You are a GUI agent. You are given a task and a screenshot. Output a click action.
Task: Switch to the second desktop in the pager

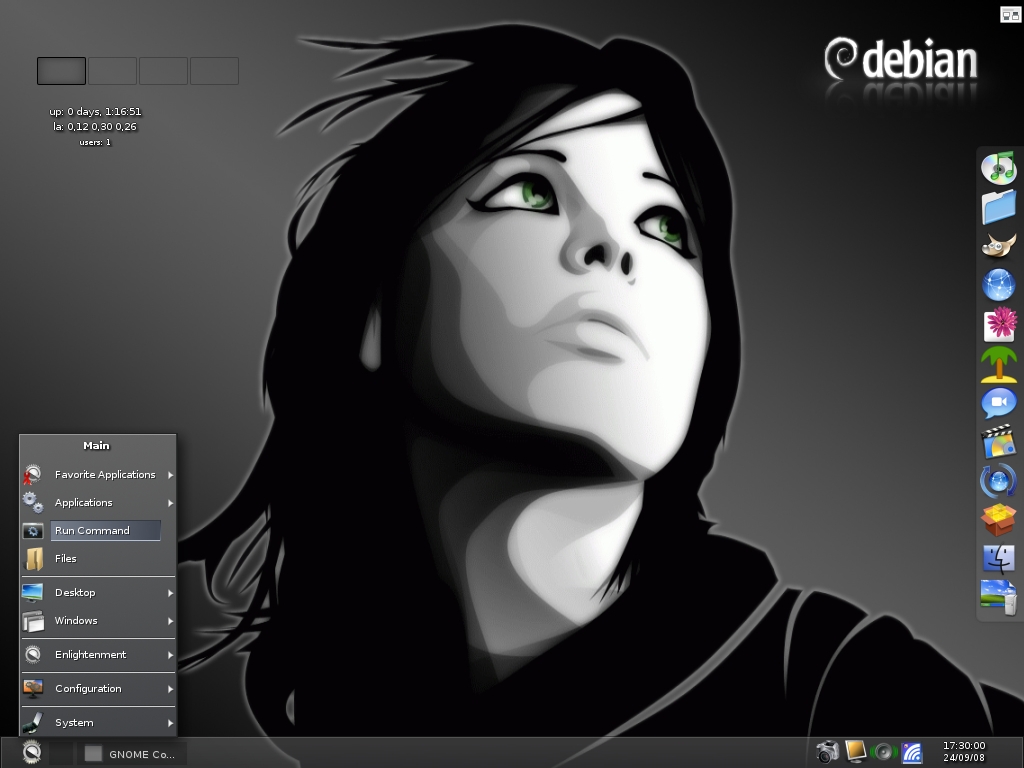pyautogui.click(x=112, y=71)
